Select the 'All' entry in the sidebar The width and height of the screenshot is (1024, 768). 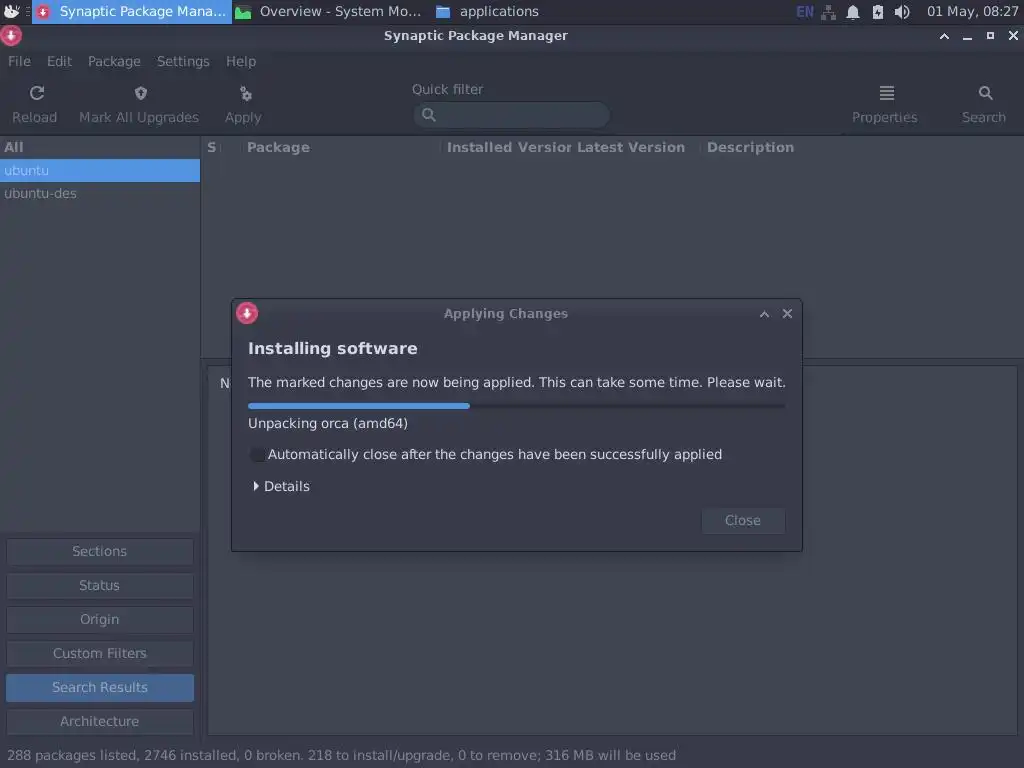coord(100,148)
